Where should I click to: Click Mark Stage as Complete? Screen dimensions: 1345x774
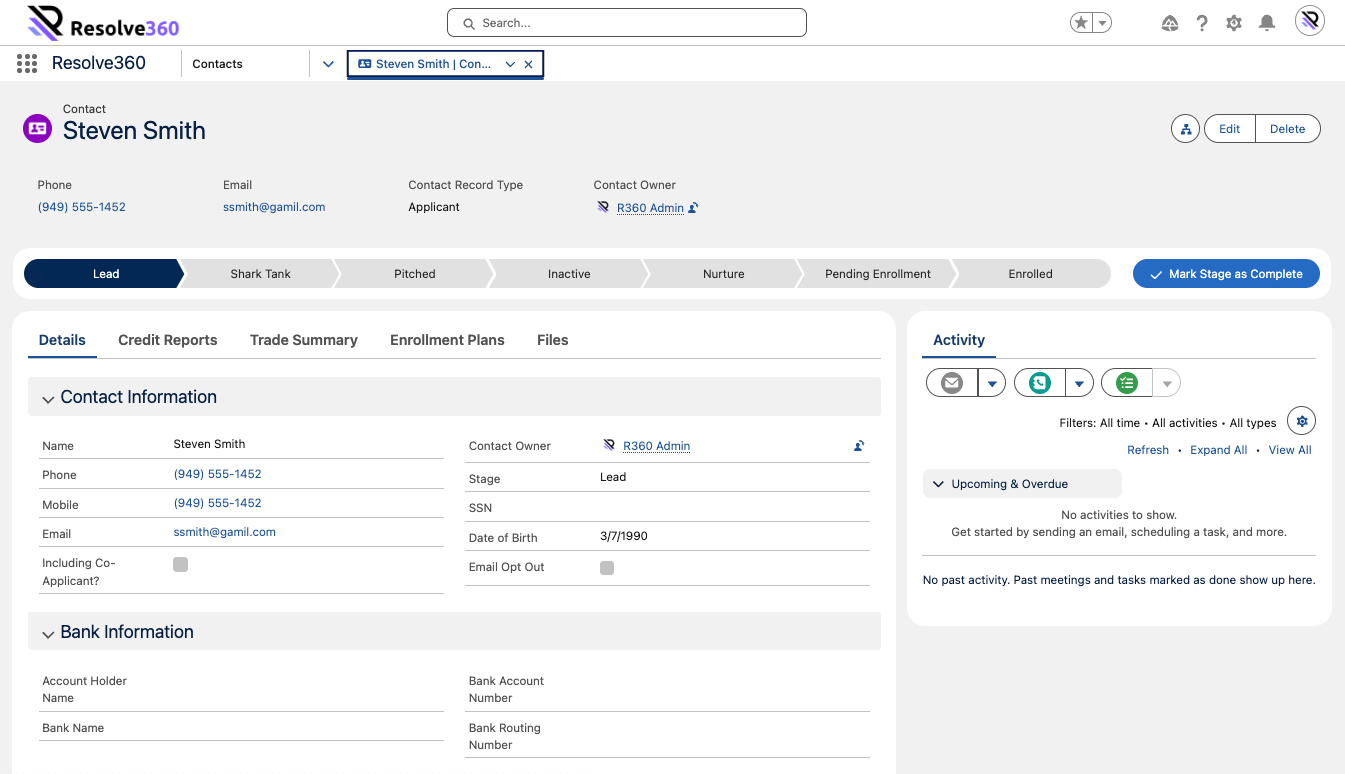(1226, 274)
